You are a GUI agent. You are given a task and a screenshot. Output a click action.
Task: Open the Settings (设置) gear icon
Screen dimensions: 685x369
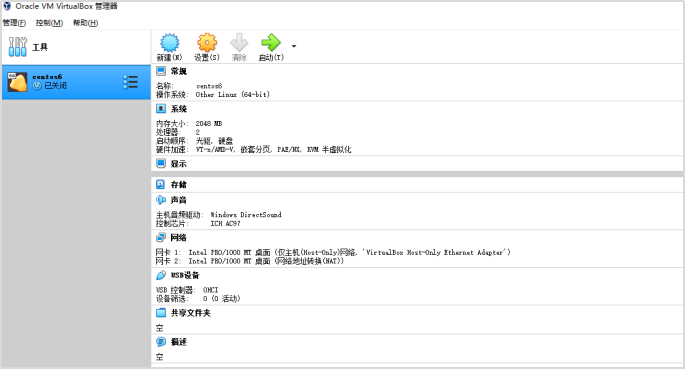coord(207,43)
